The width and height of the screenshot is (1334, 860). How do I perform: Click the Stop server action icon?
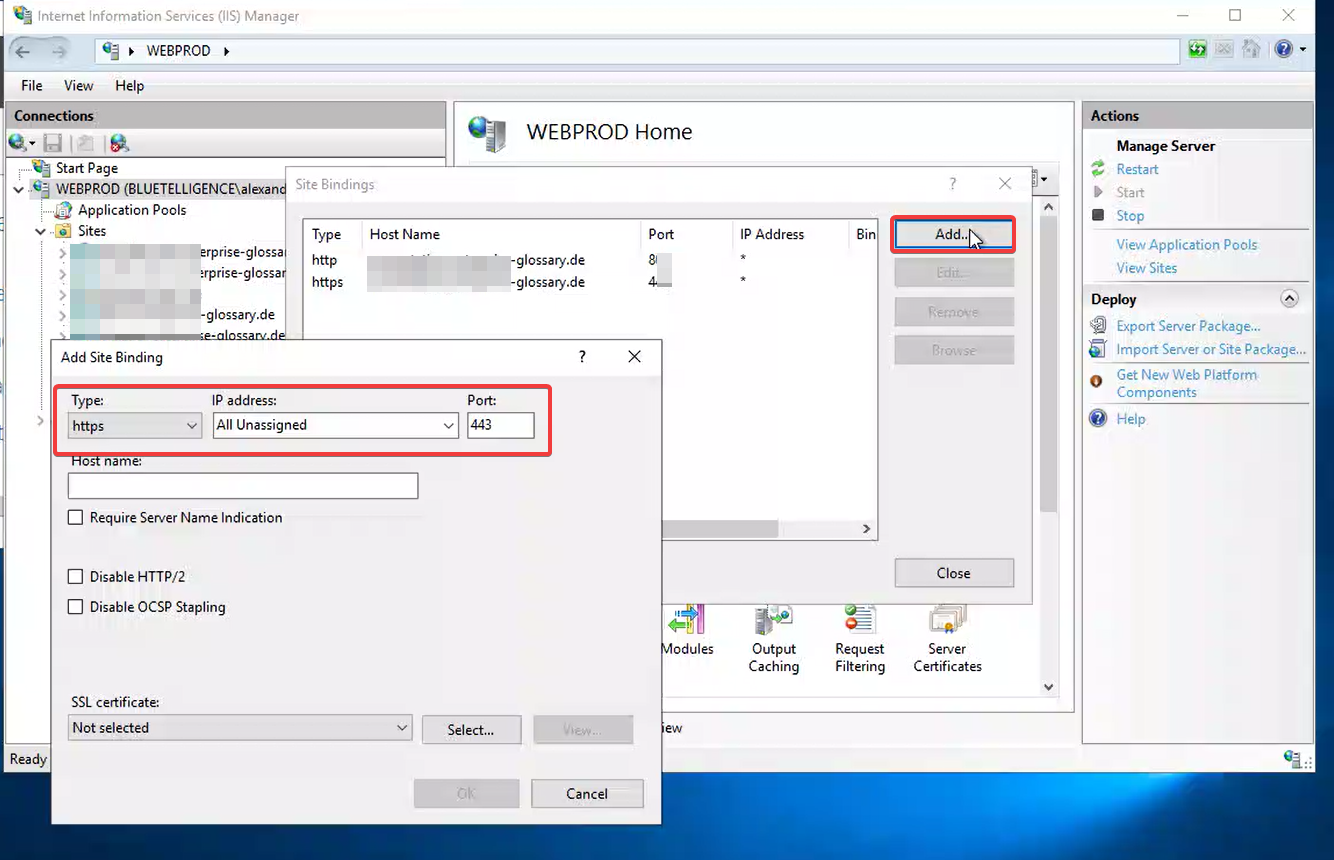click(1098, 215)
